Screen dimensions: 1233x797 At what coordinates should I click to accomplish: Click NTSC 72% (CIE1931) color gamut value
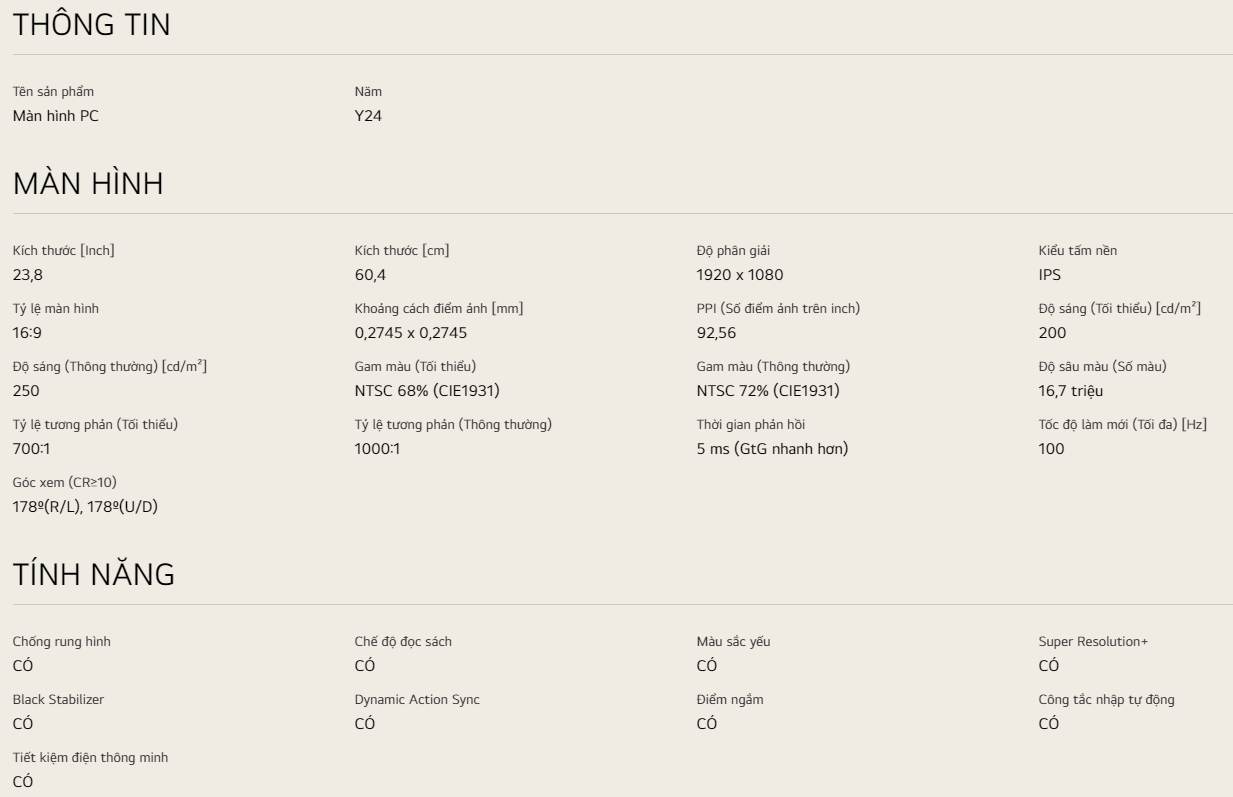click(x=768, y=391)
